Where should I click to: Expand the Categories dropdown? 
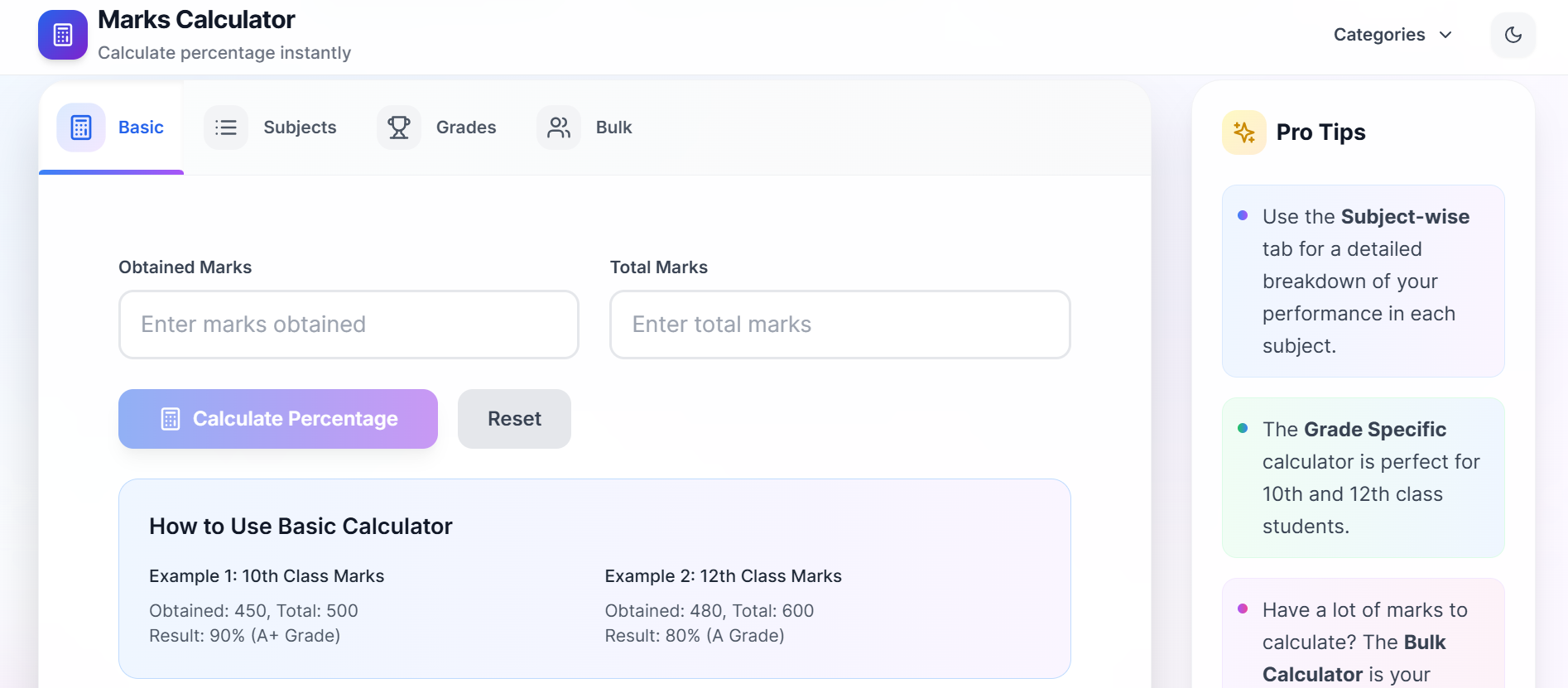point(1393,35)
